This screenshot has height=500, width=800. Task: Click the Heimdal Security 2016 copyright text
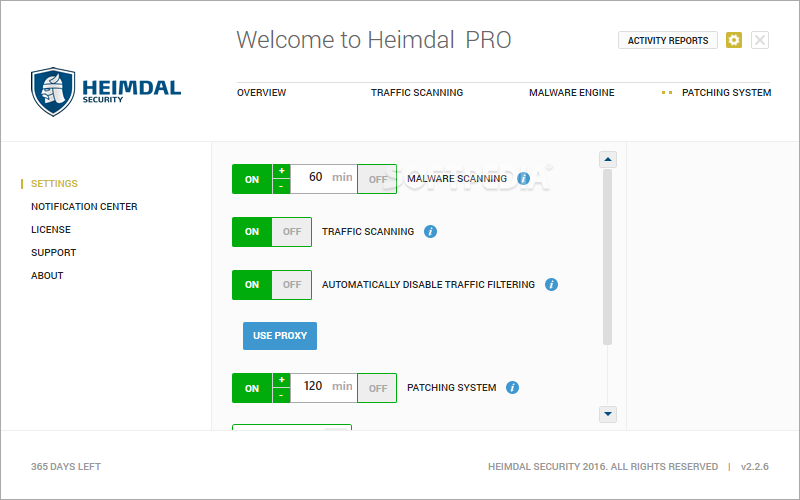(x=603, y=467)
